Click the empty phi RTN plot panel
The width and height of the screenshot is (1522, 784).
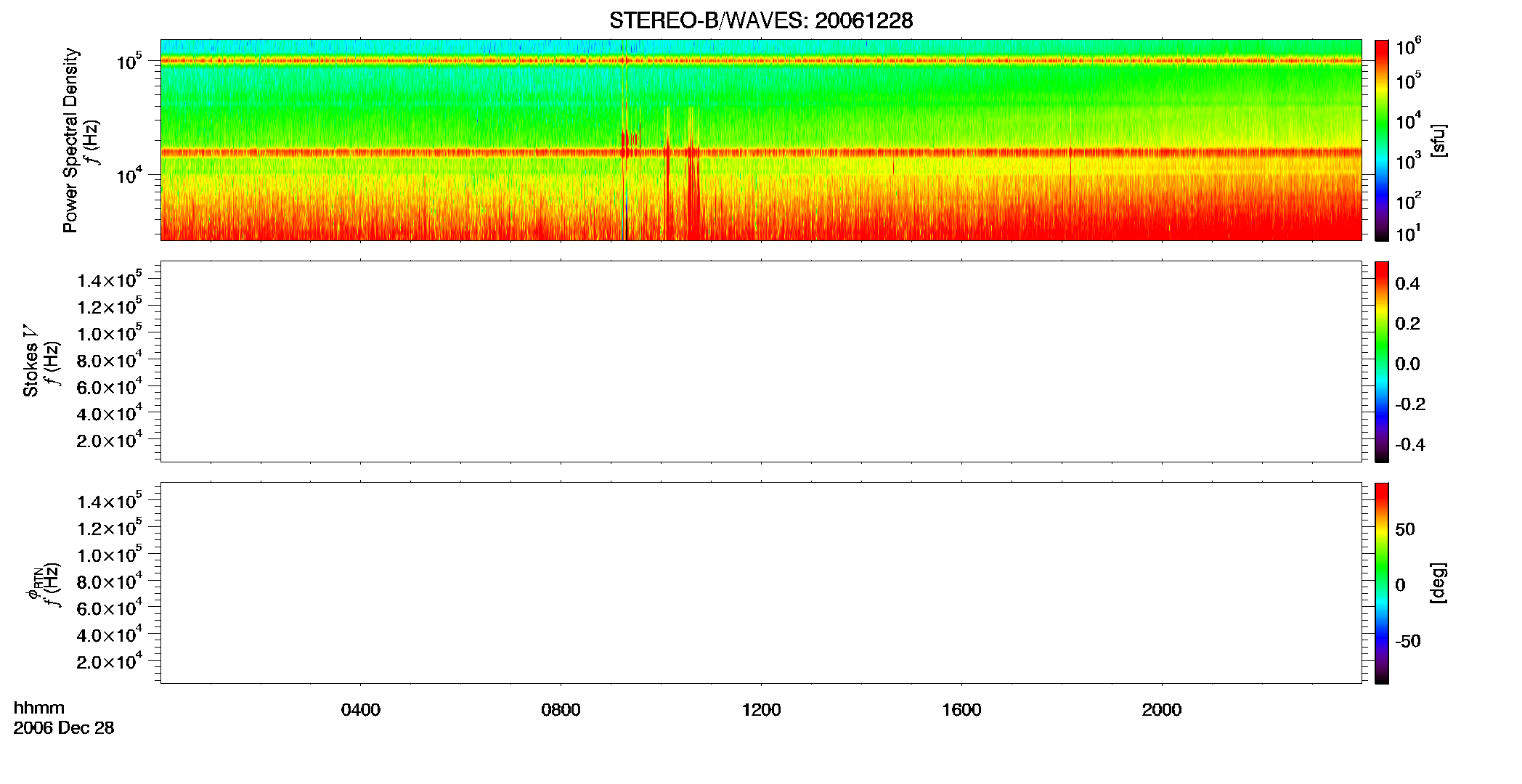pyautogui.click(x=761, y=583)
